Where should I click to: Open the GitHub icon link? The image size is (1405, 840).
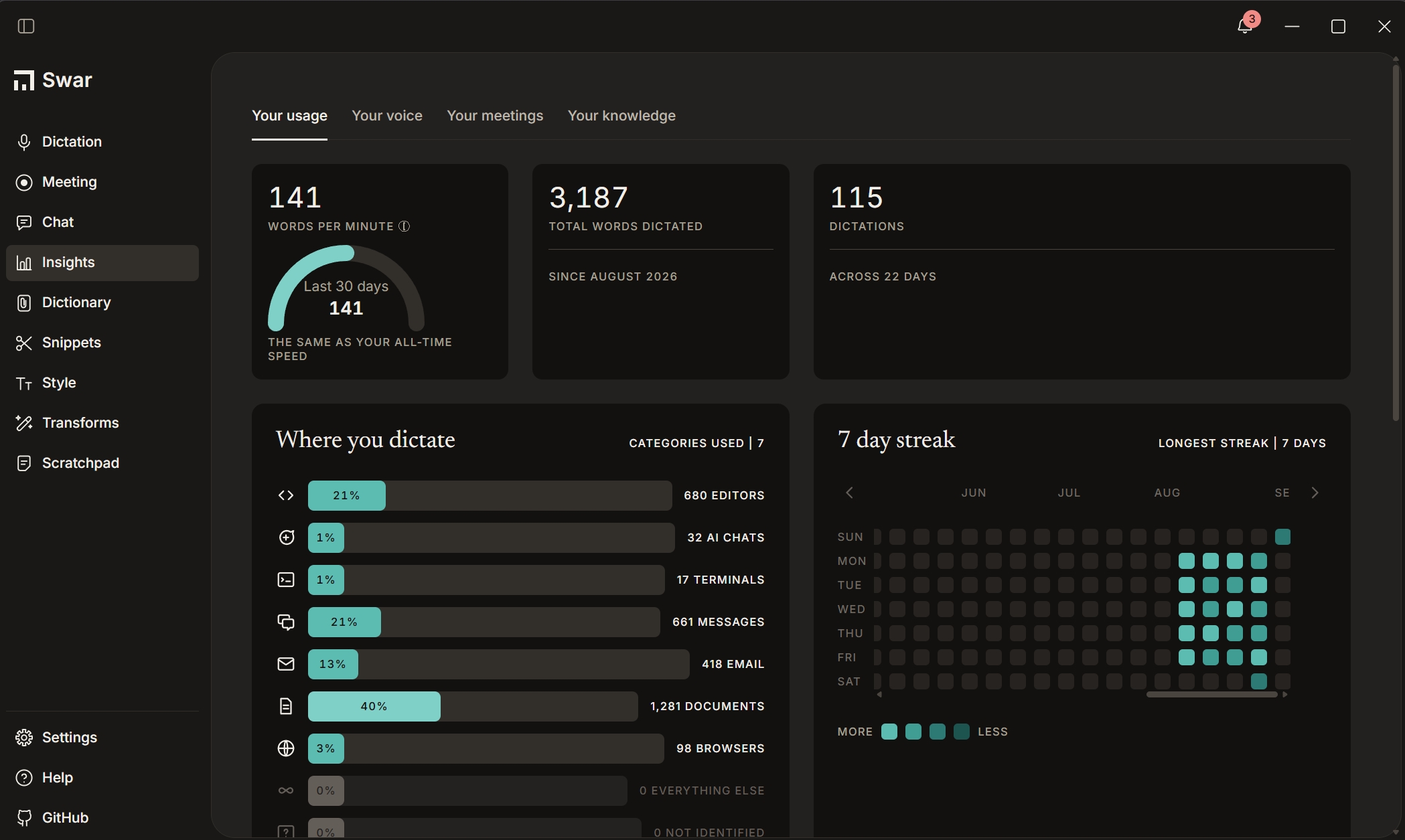click(x=24, y=818)
